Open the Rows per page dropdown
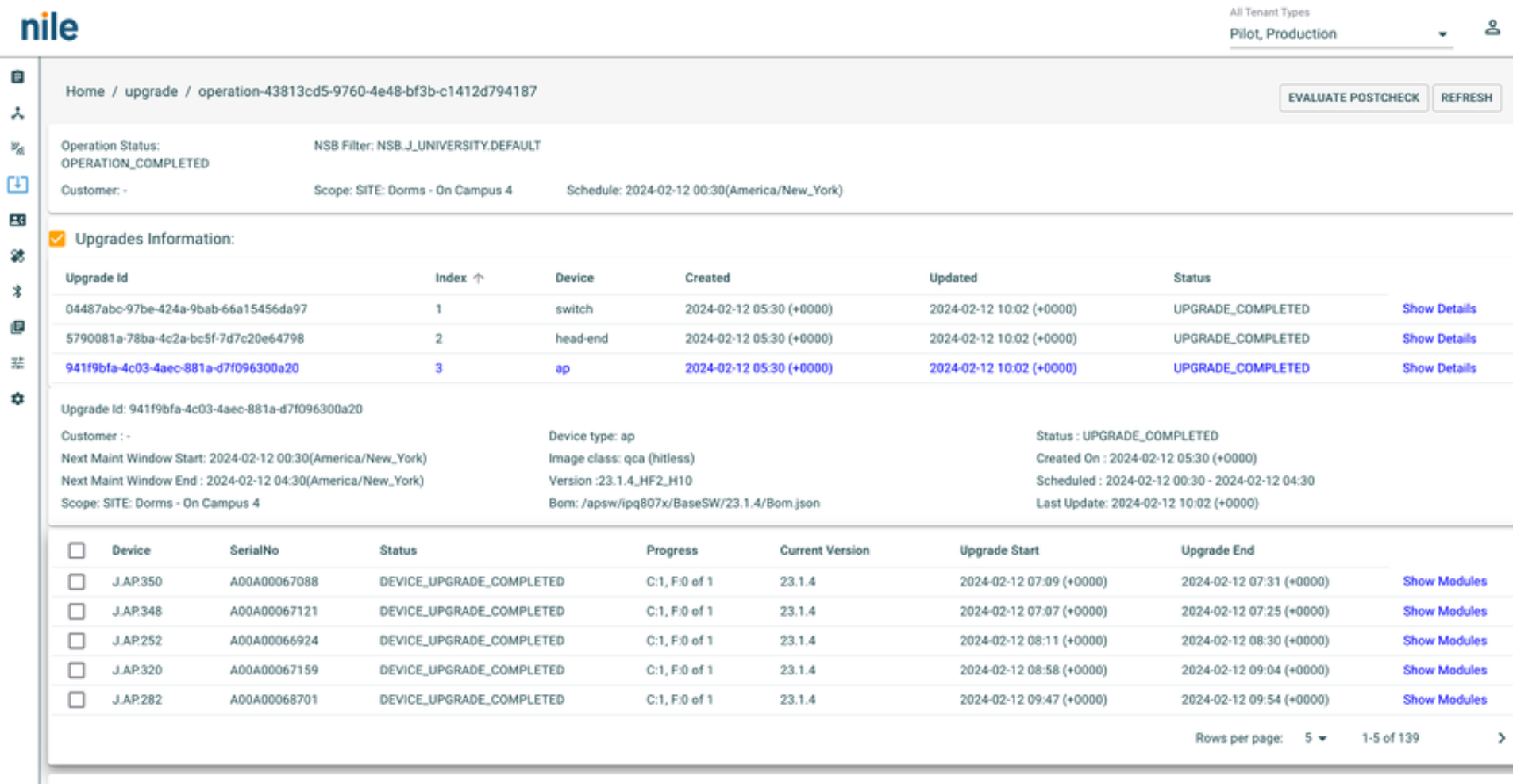This screenshot has height=784, width=1513. (x=1315, y=738)
